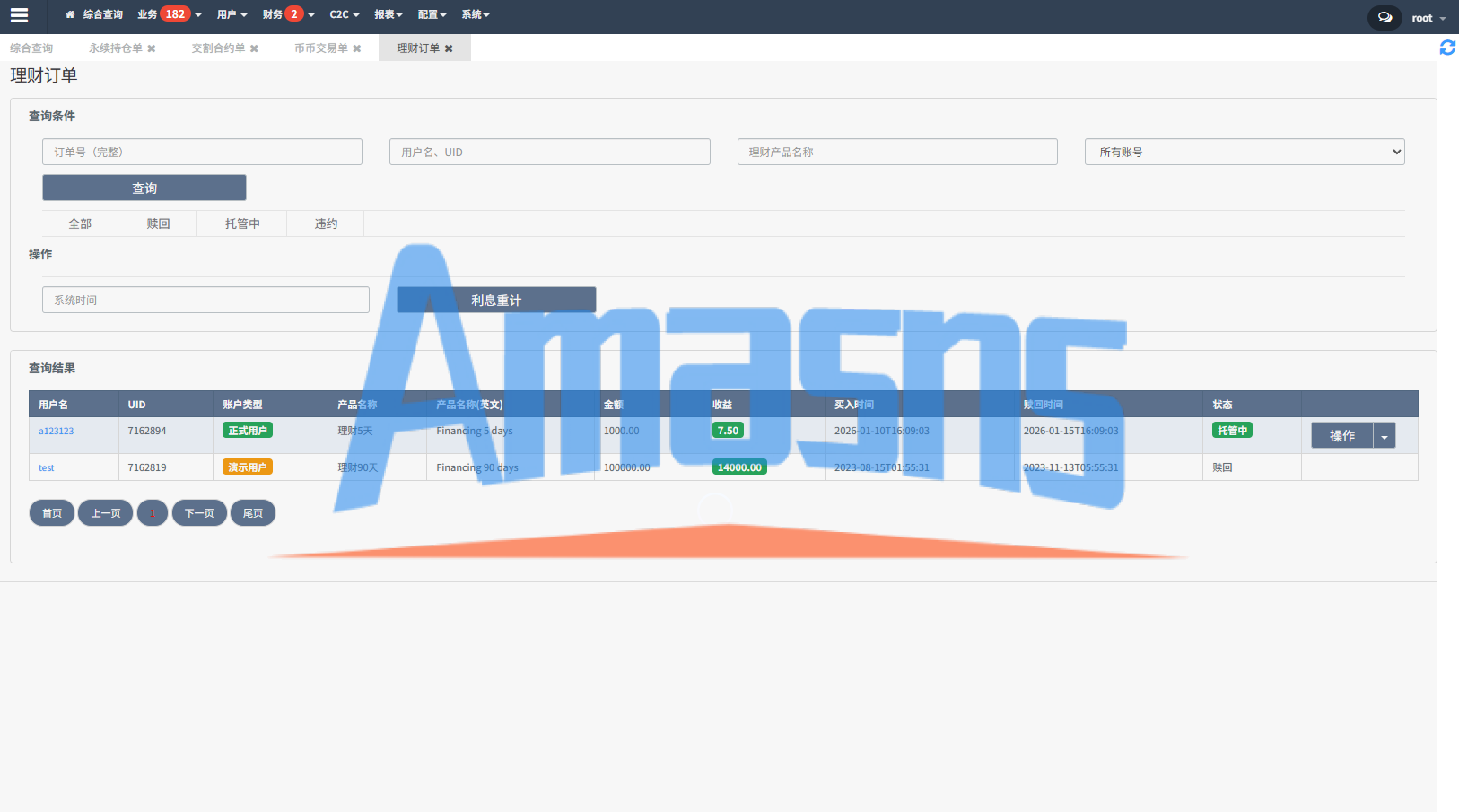Viewport: 1459px width, 812px height.
Task: Click the 利息重计 button
Action: tap(496, 300)
